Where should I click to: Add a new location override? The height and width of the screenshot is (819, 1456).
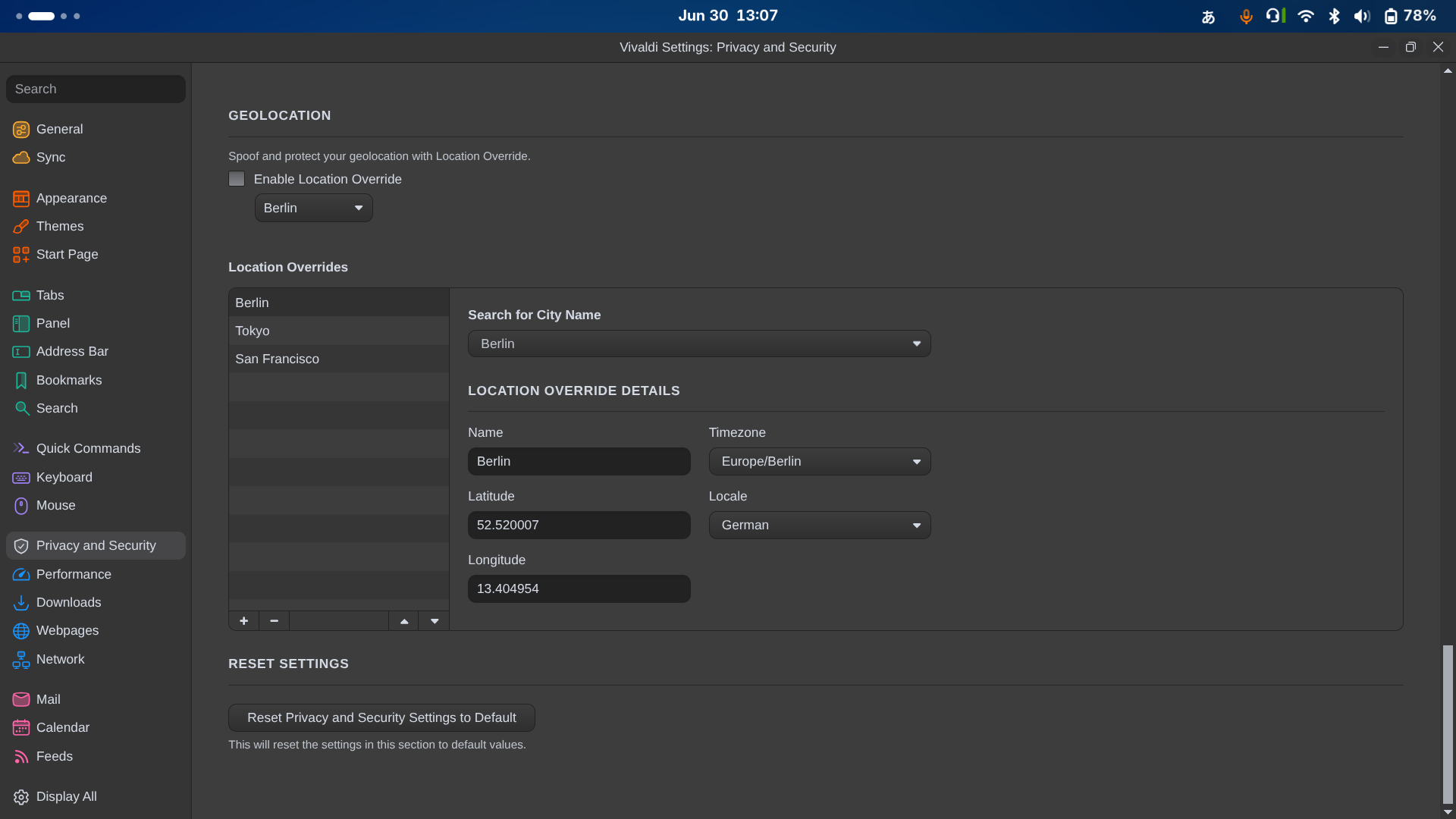point(243,621)
